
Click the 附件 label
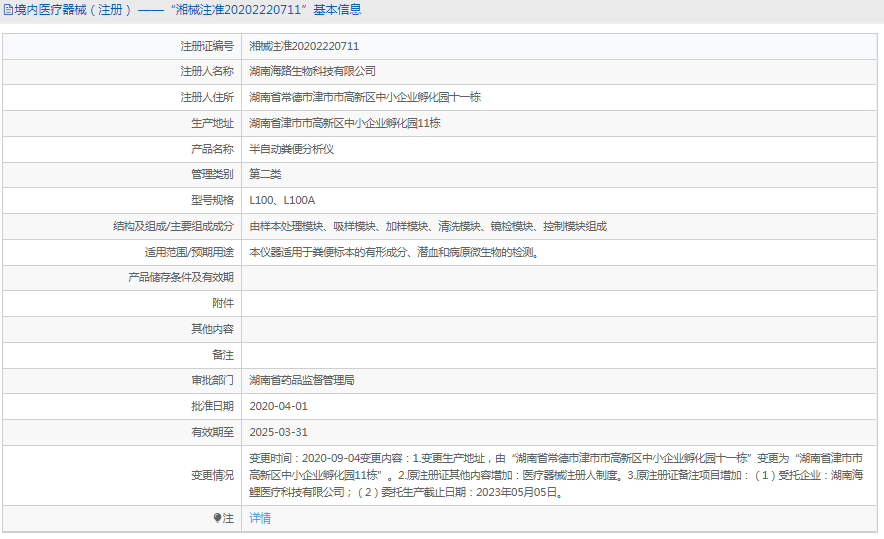(223, 303)
